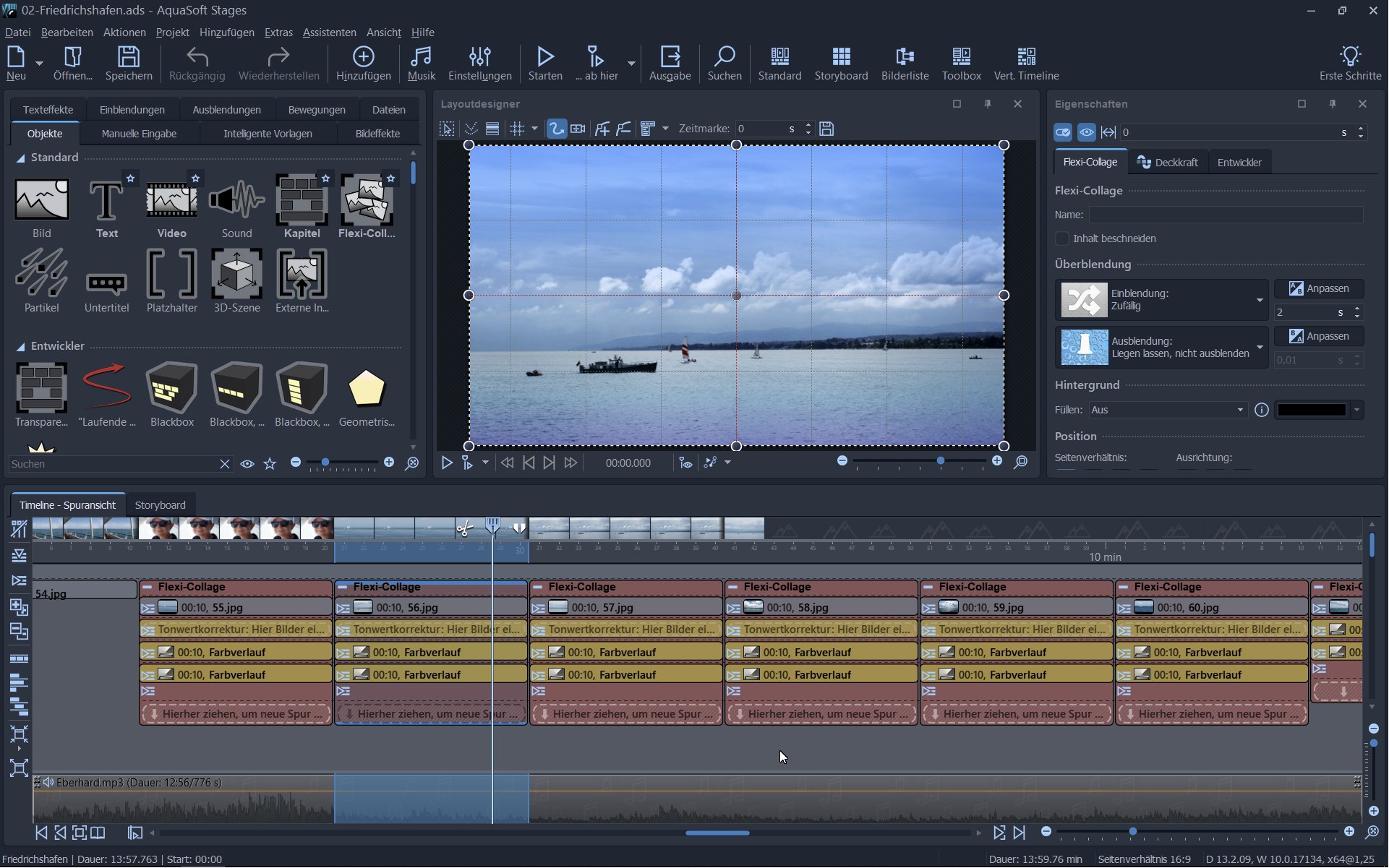This screenshot has height=868, width=1389.
Task: Collapse the Entwickler section
Action: pos(21,346)
